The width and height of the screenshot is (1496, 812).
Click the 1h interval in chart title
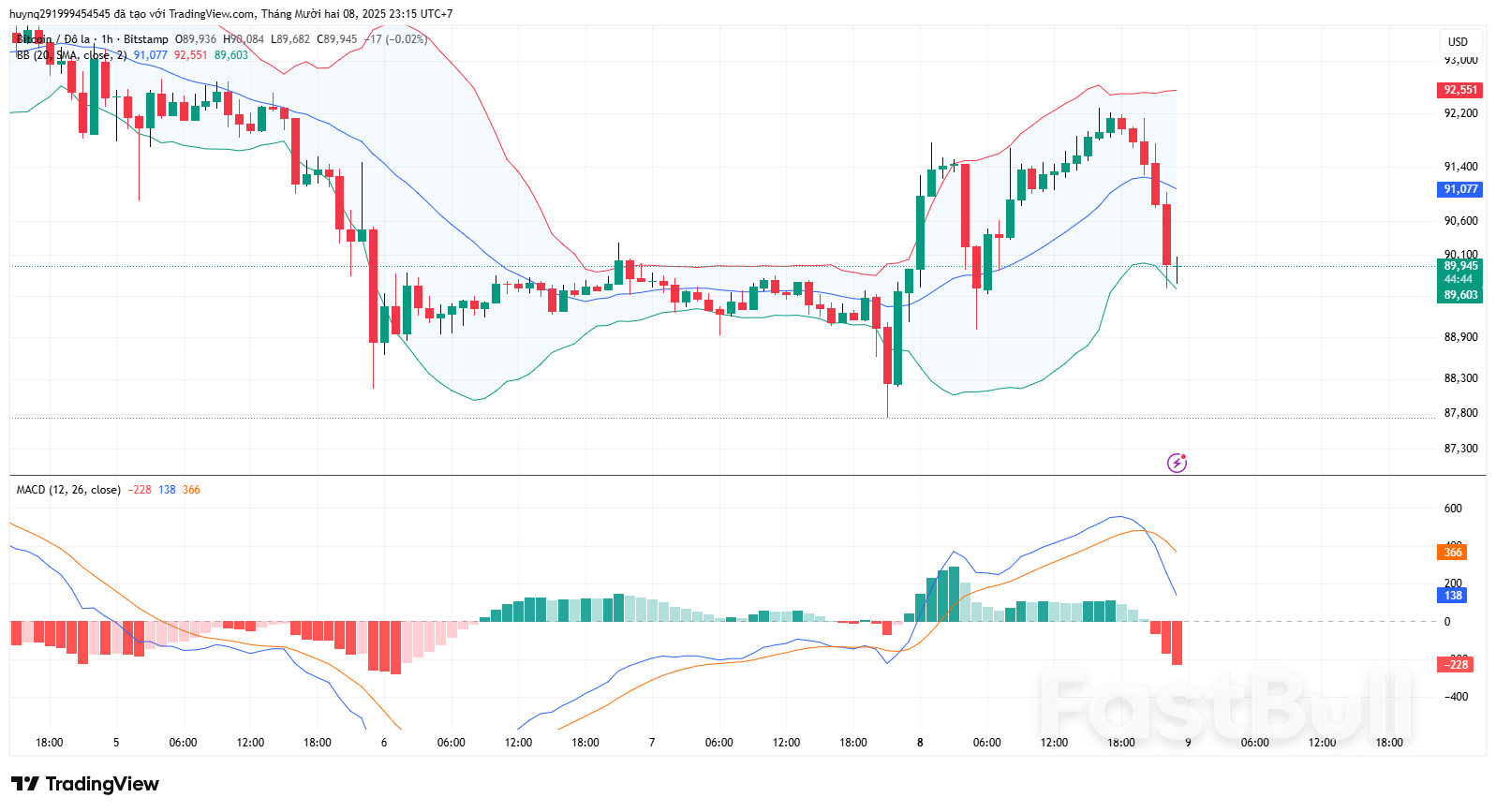coord(107,39)
